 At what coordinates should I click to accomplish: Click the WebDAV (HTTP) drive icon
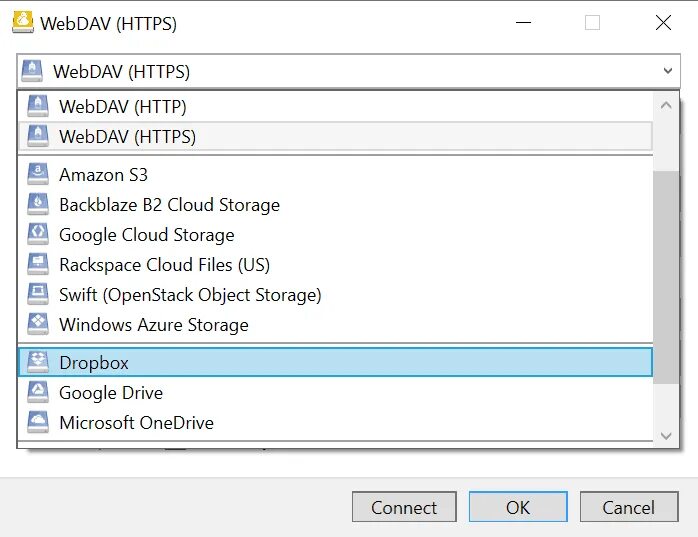click(38, 106)
